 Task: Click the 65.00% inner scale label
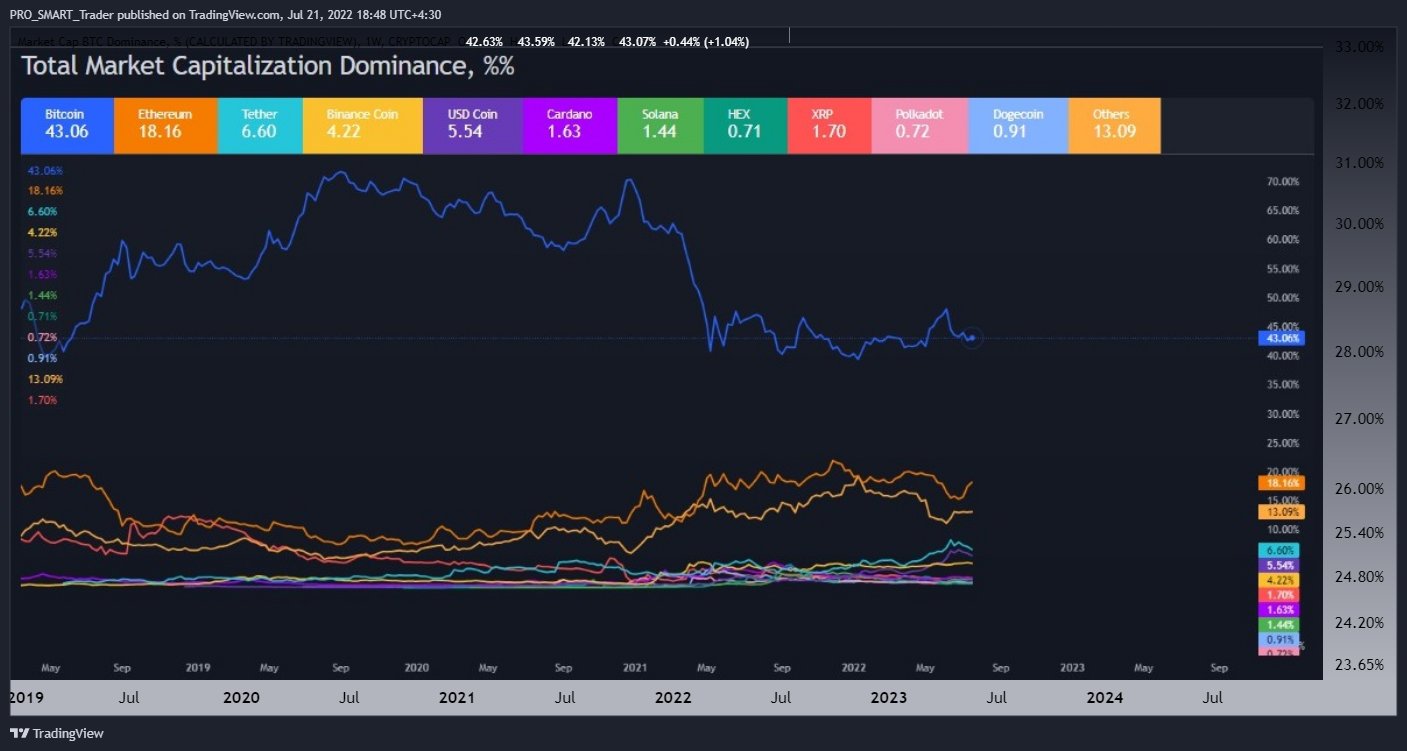tap(1283, 211)
